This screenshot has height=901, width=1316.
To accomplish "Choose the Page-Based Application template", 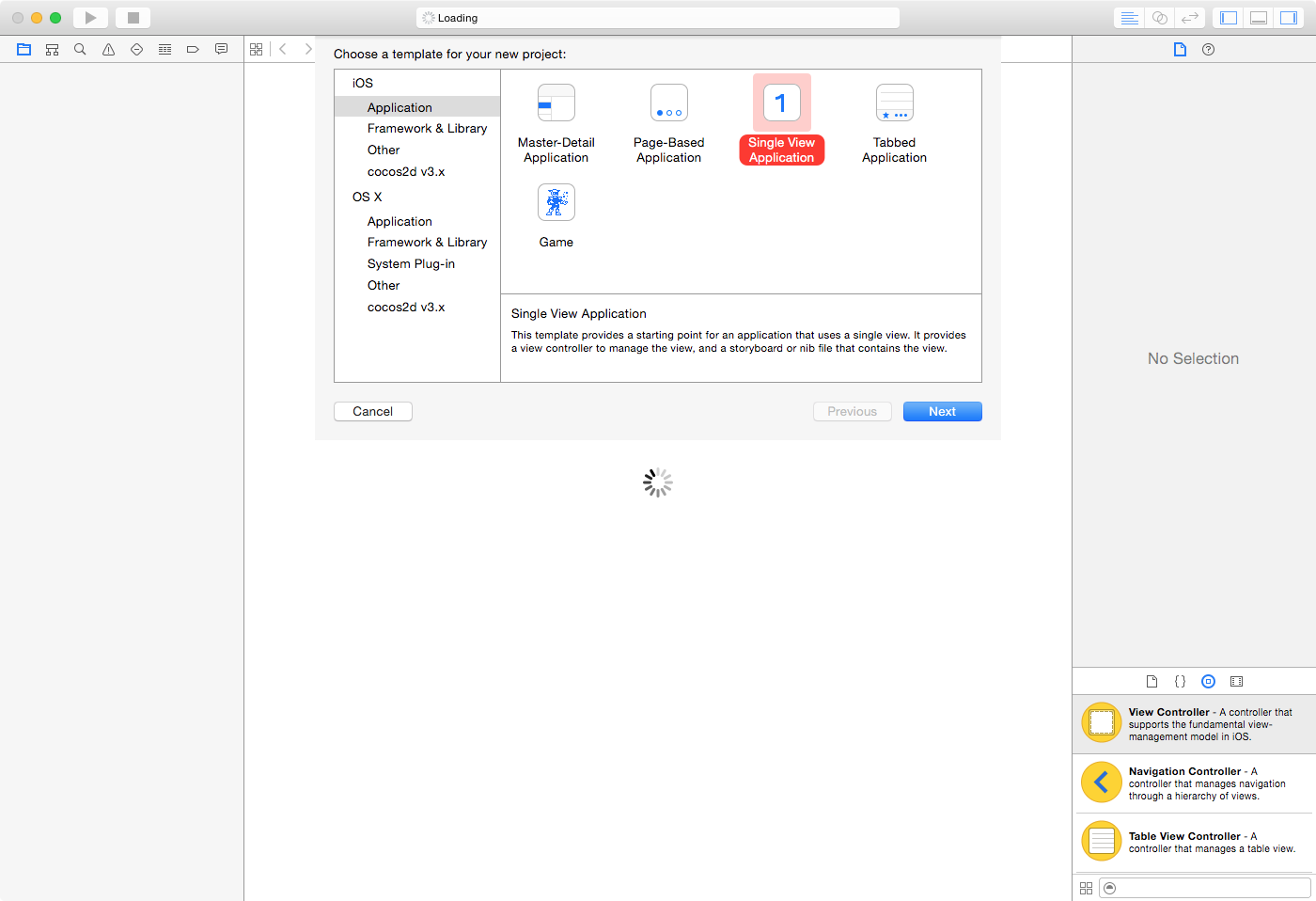I will pyautogui.click(x=669, y=122).
